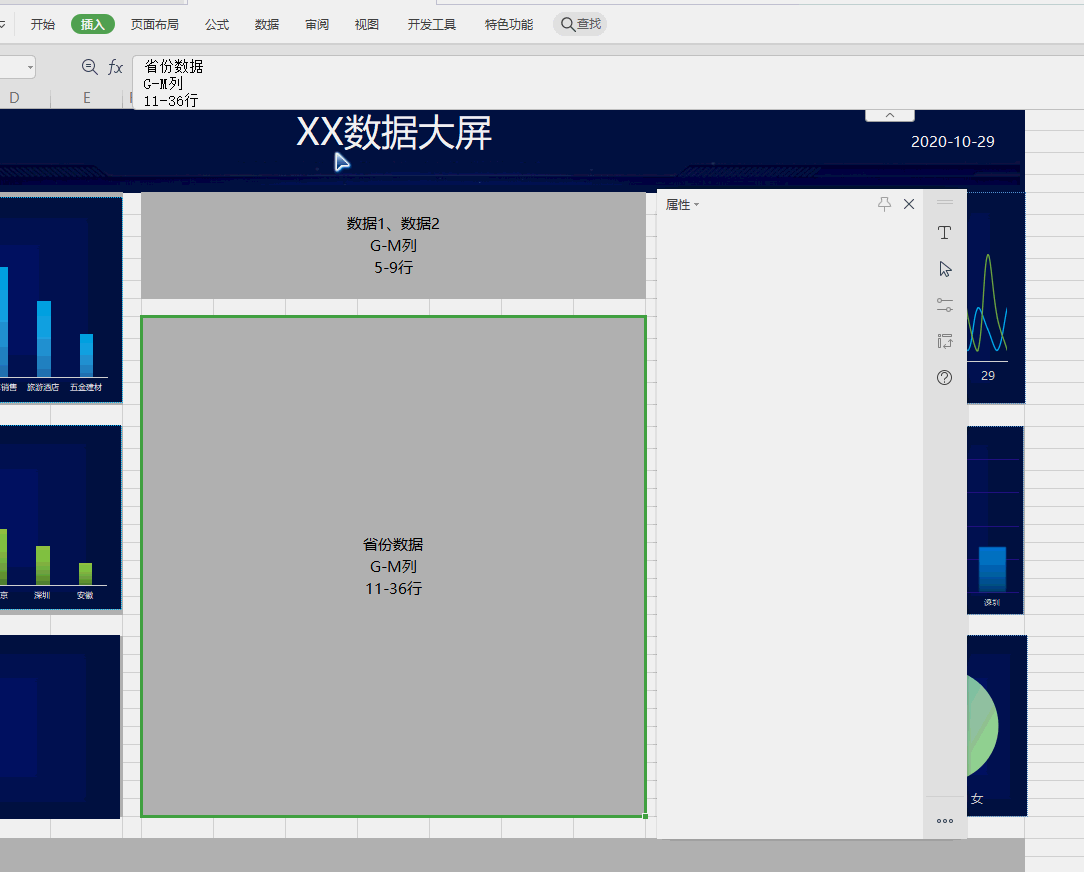Click the 旅游酒店 bar chart label
Screen dimensions: 1084x872
point(43,387)
